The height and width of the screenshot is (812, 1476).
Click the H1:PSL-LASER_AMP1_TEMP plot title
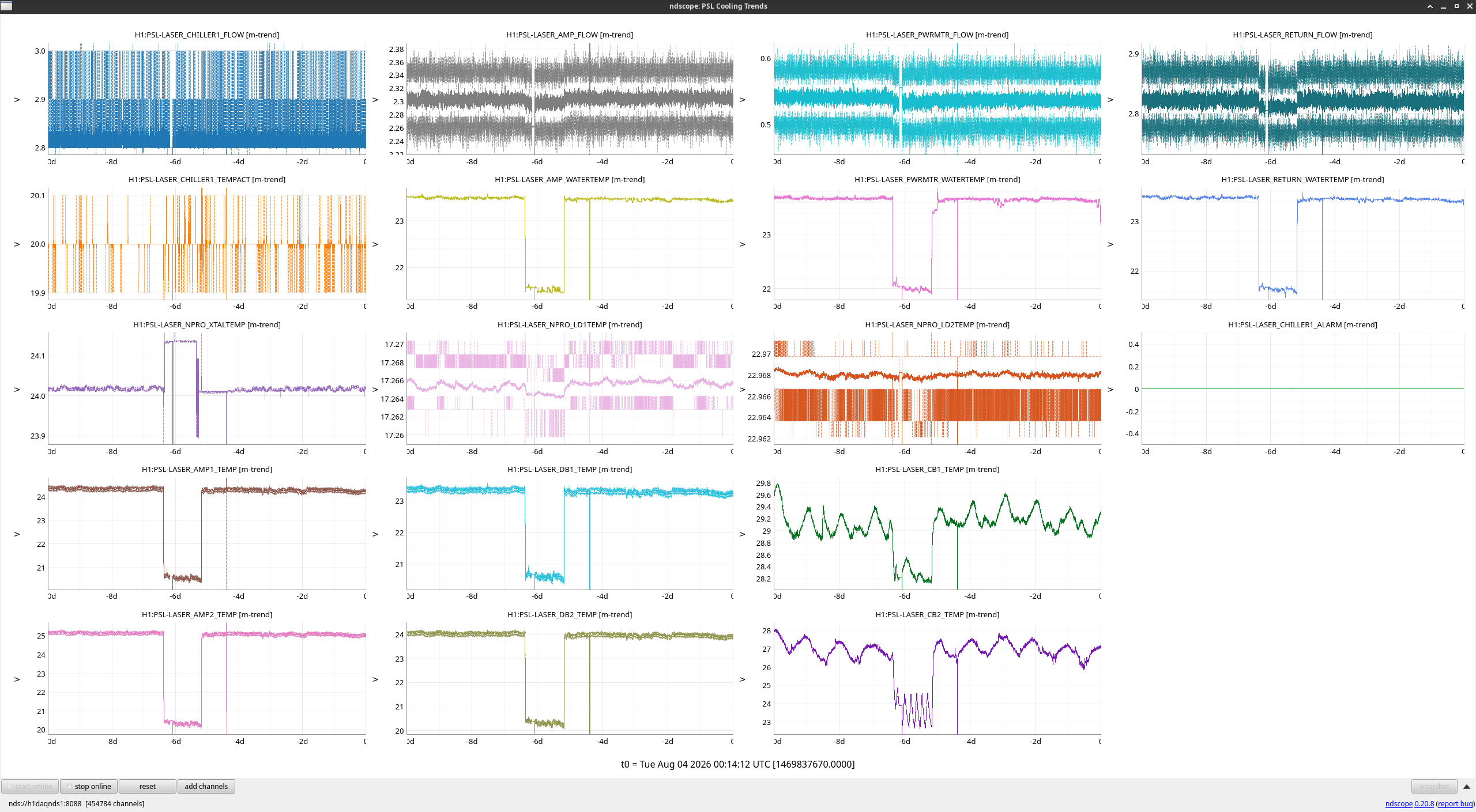[x=207, y=469]
